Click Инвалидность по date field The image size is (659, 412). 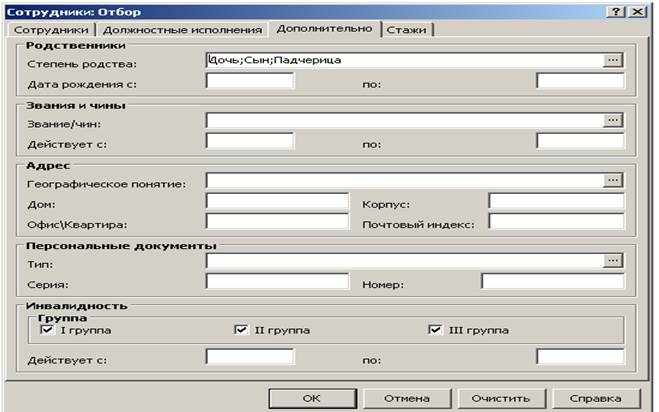tap(580, 357)
